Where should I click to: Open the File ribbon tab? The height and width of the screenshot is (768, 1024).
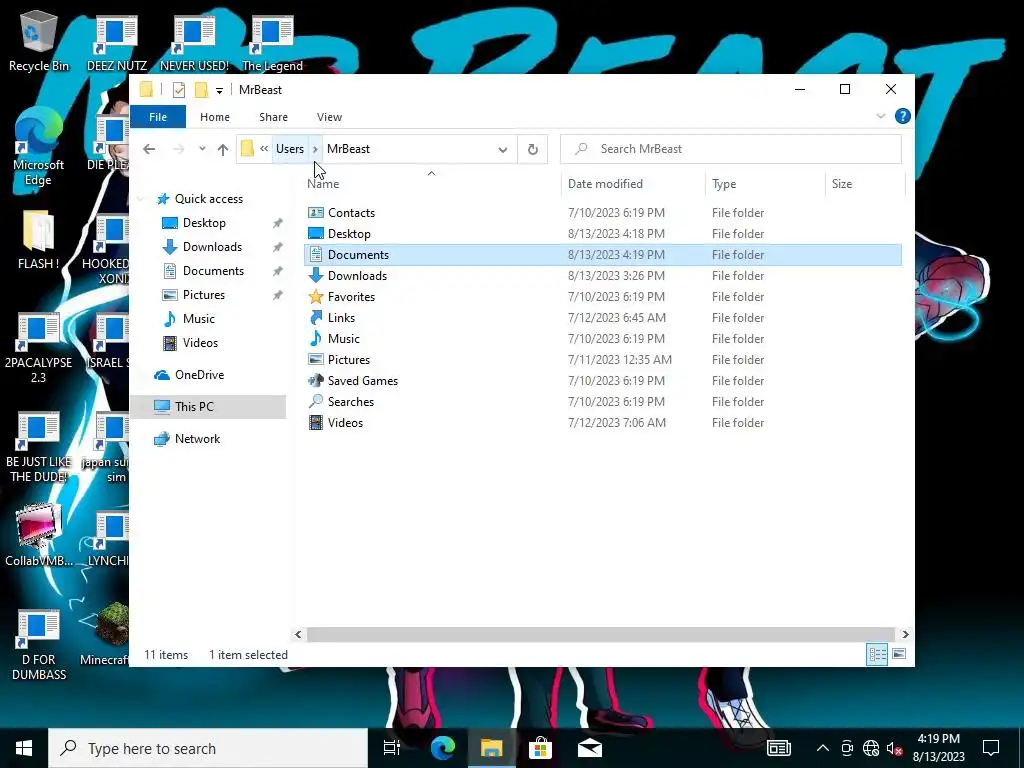click(158, 117)
